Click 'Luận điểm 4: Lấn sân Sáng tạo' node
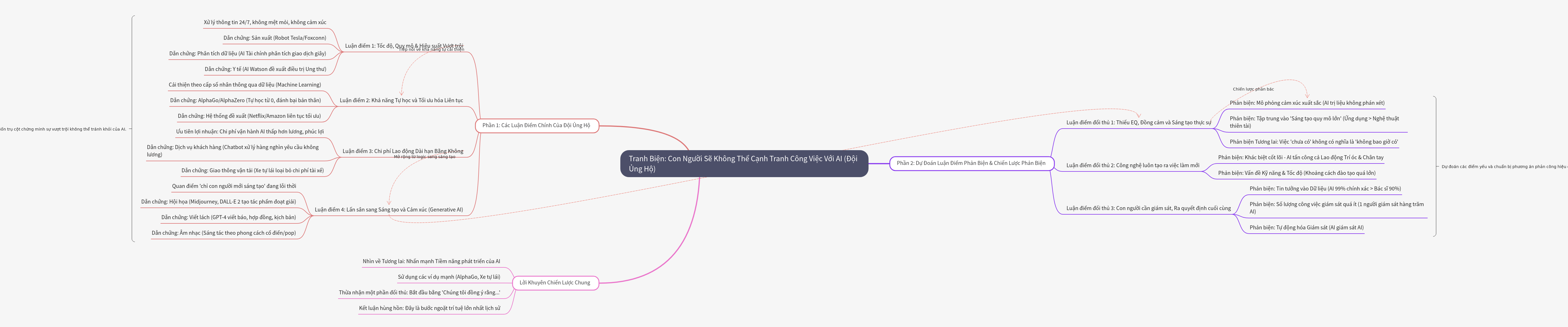The image size is (1568, 327). [x=388, y=209]
